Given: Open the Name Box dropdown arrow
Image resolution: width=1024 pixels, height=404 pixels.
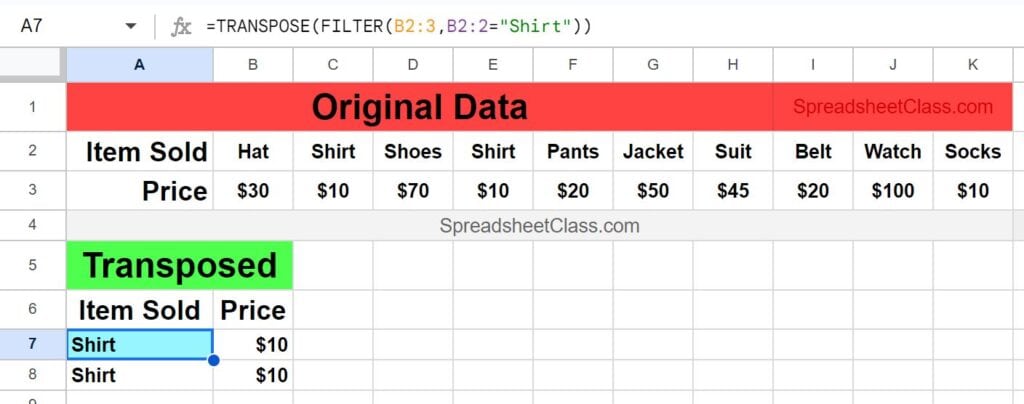Looking at the screenshot, I should [x=131, y=27].
